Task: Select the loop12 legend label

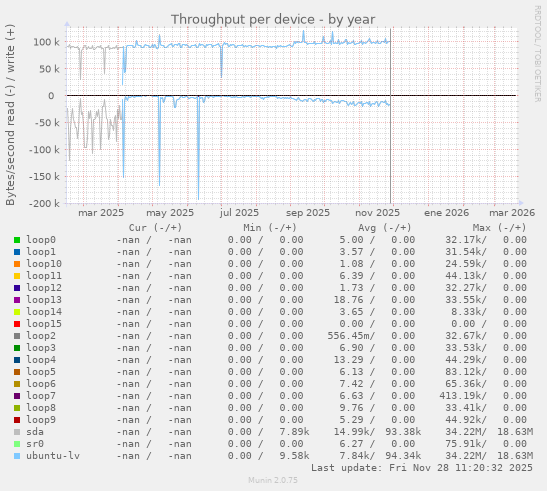Action: tap(44, 288)
